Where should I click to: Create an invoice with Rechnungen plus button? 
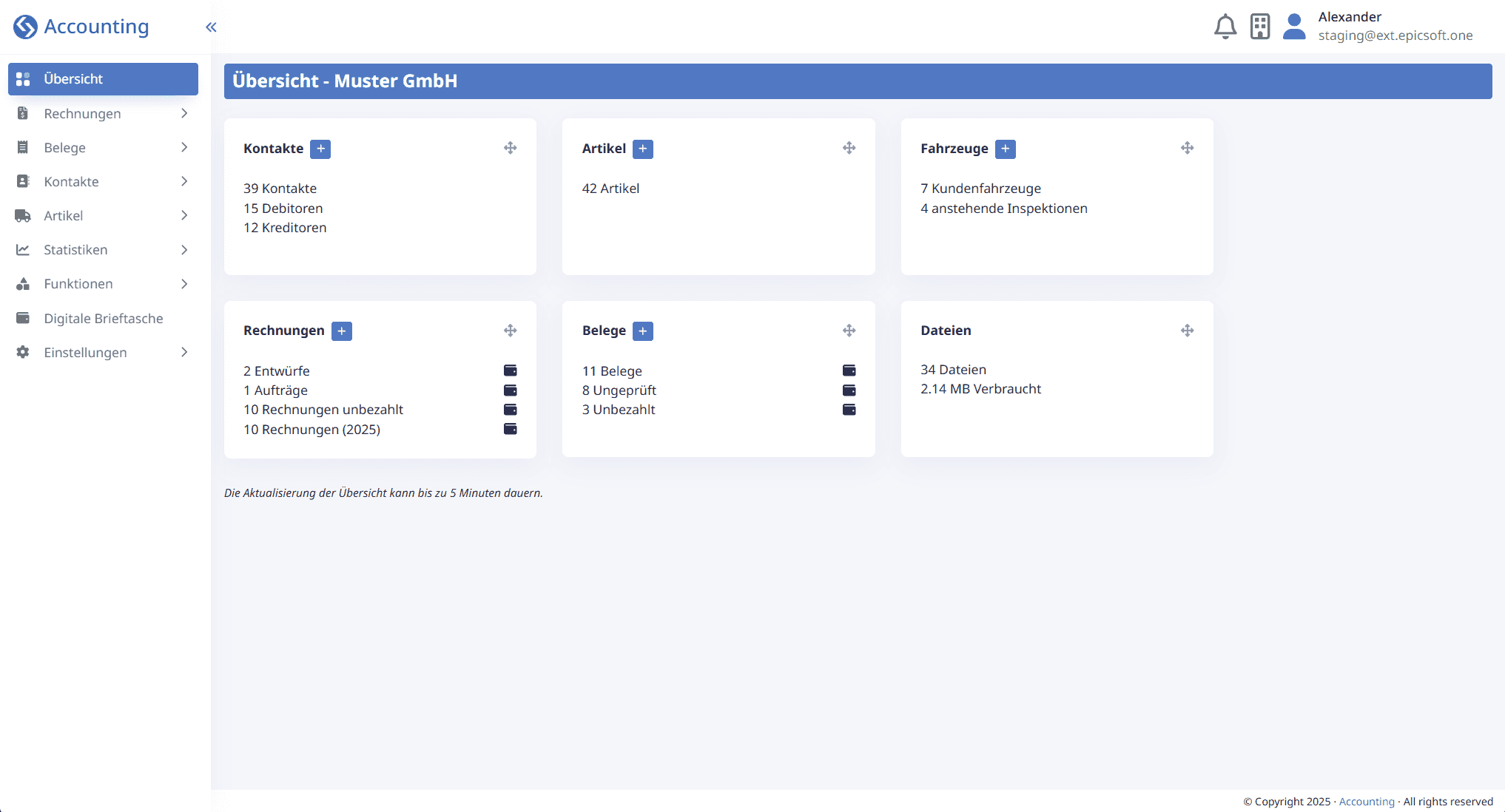[342, 331]
